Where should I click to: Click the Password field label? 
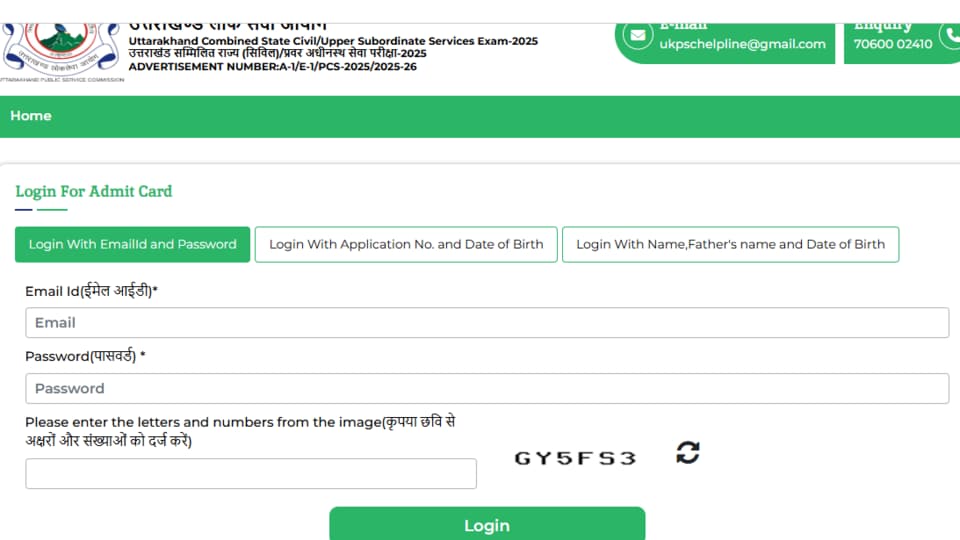coord(85,356)
